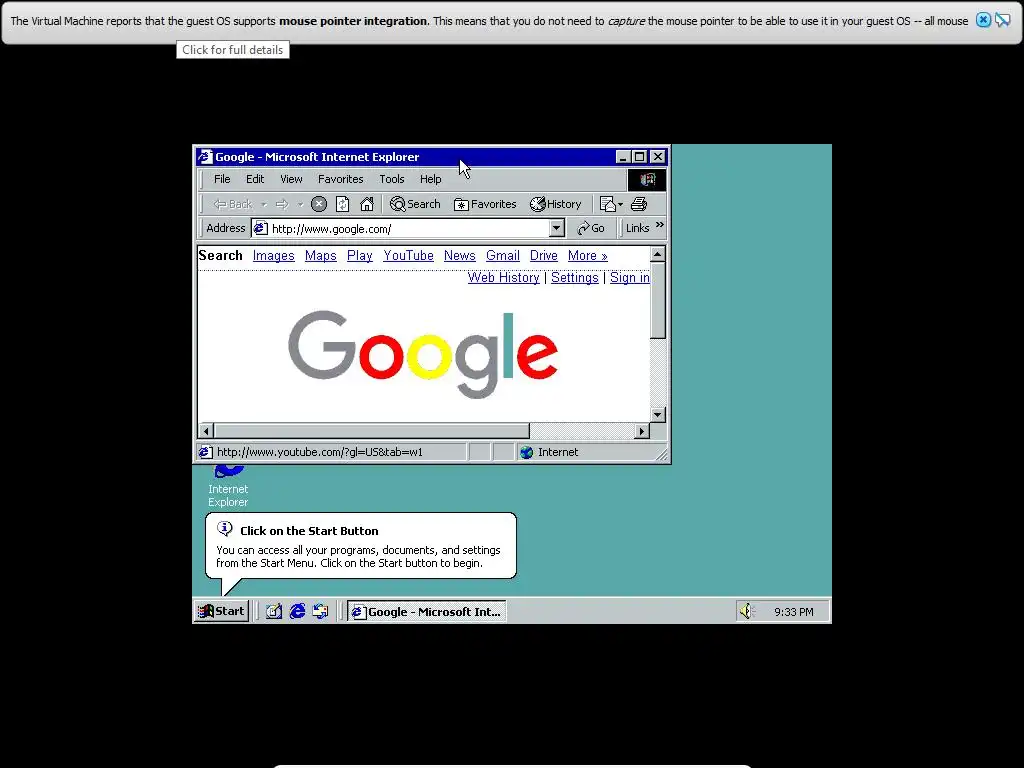Screen dimensions: 1024x768
Task: Open the Mail button dropdown arrow
Action: click(x=620, y=204)
